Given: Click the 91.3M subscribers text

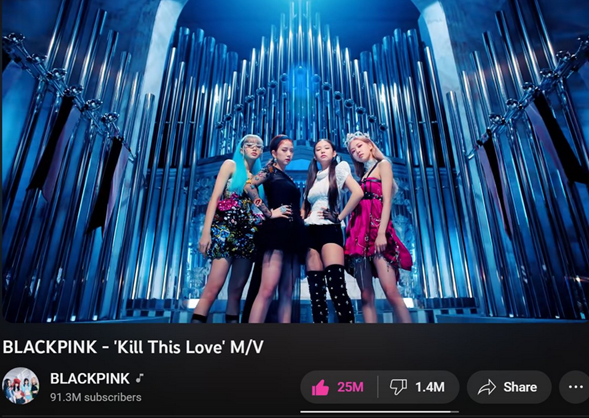Looking at the screenshot, I should (96, 397).
